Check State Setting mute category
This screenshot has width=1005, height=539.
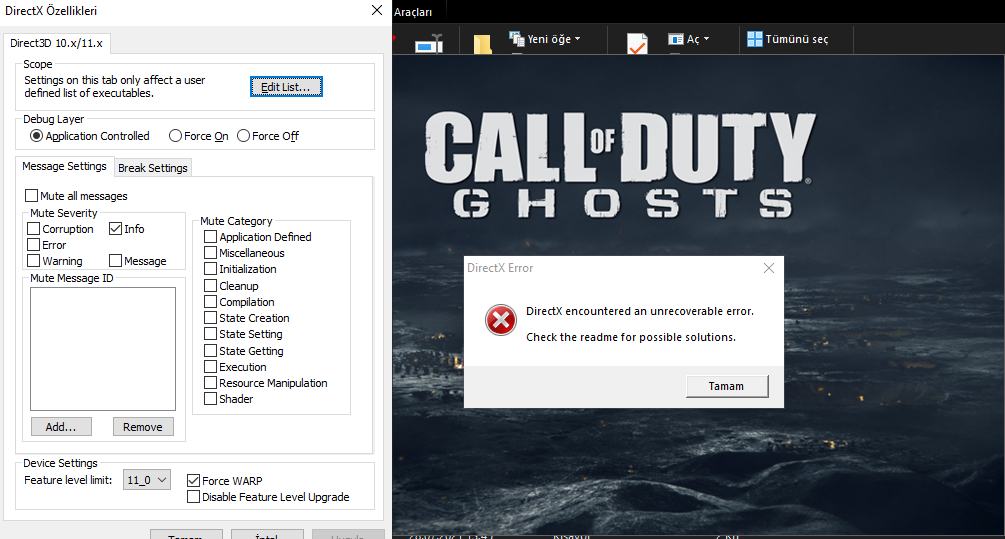coord(210,333)
